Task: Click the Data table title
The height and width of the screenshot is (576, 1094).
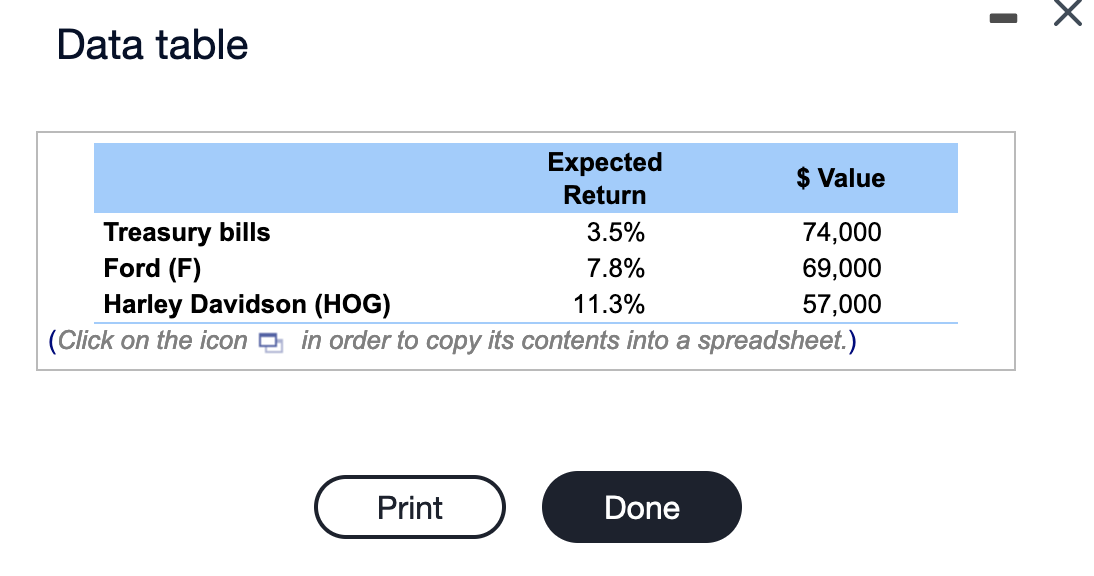Action: point(152,44)
